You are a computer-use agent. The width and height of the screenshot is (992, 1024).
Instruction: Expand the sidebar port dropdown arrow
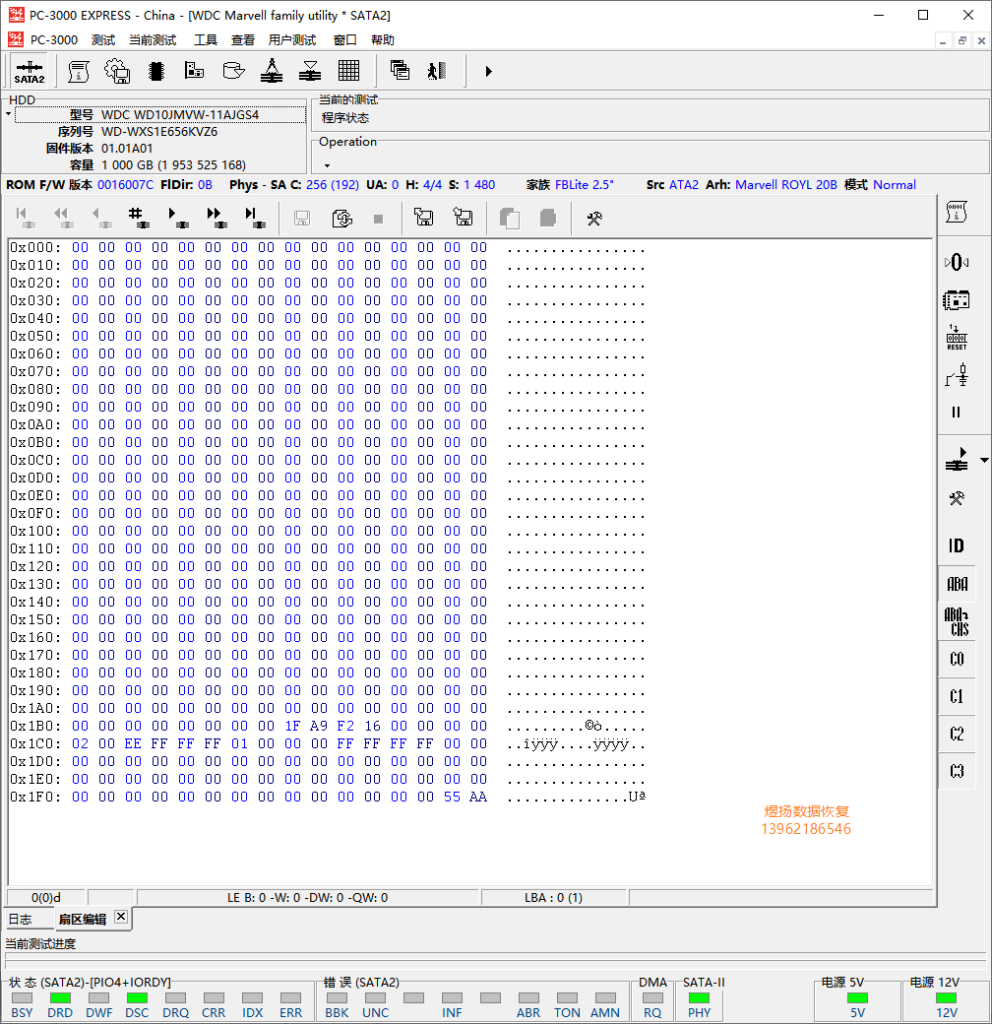click(x=984, y=460)
